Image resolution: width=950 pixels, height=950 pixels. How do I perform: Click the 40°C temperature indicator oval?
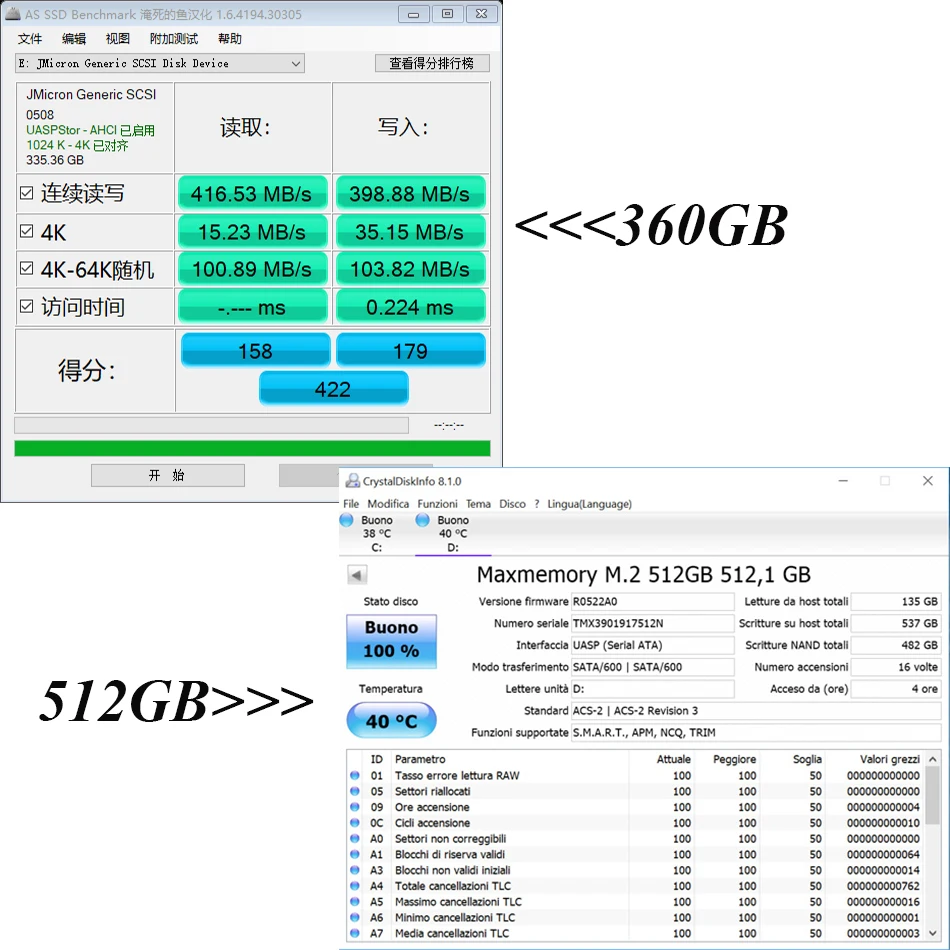[x=391, y=720]
